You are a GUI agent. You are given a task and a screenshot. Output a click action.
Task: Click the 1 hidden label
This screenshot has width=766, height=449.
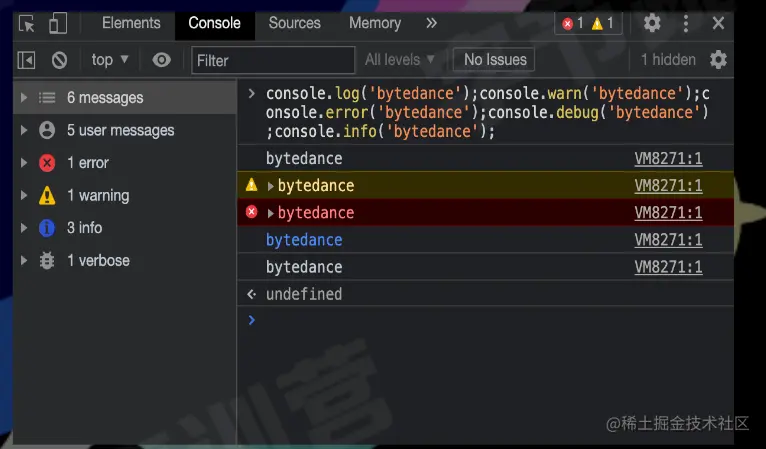(668, 60)
